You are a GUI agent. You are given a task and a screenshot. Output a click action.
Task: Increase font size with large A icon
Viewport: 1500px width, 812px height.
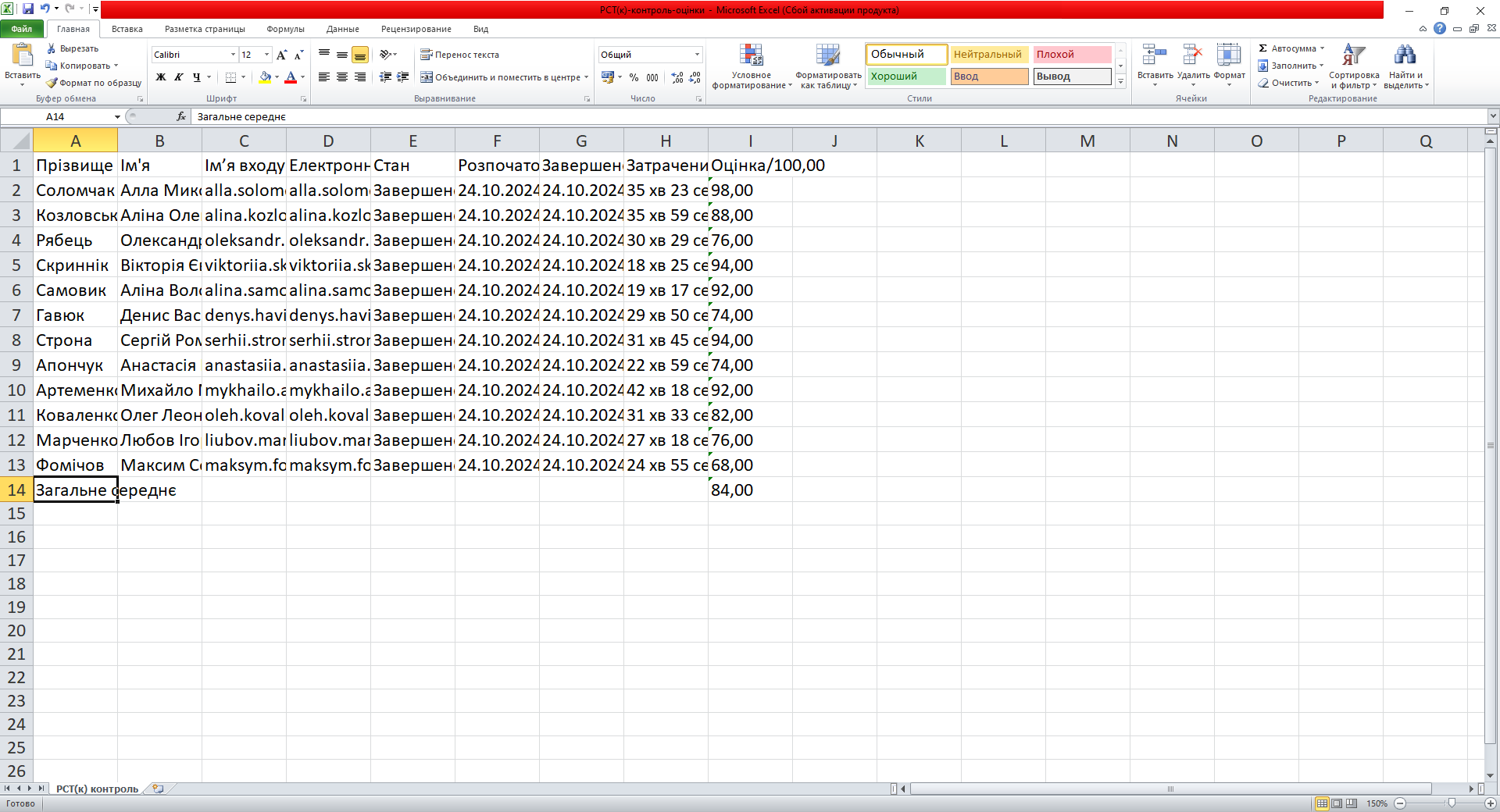[x=282, y=55]
